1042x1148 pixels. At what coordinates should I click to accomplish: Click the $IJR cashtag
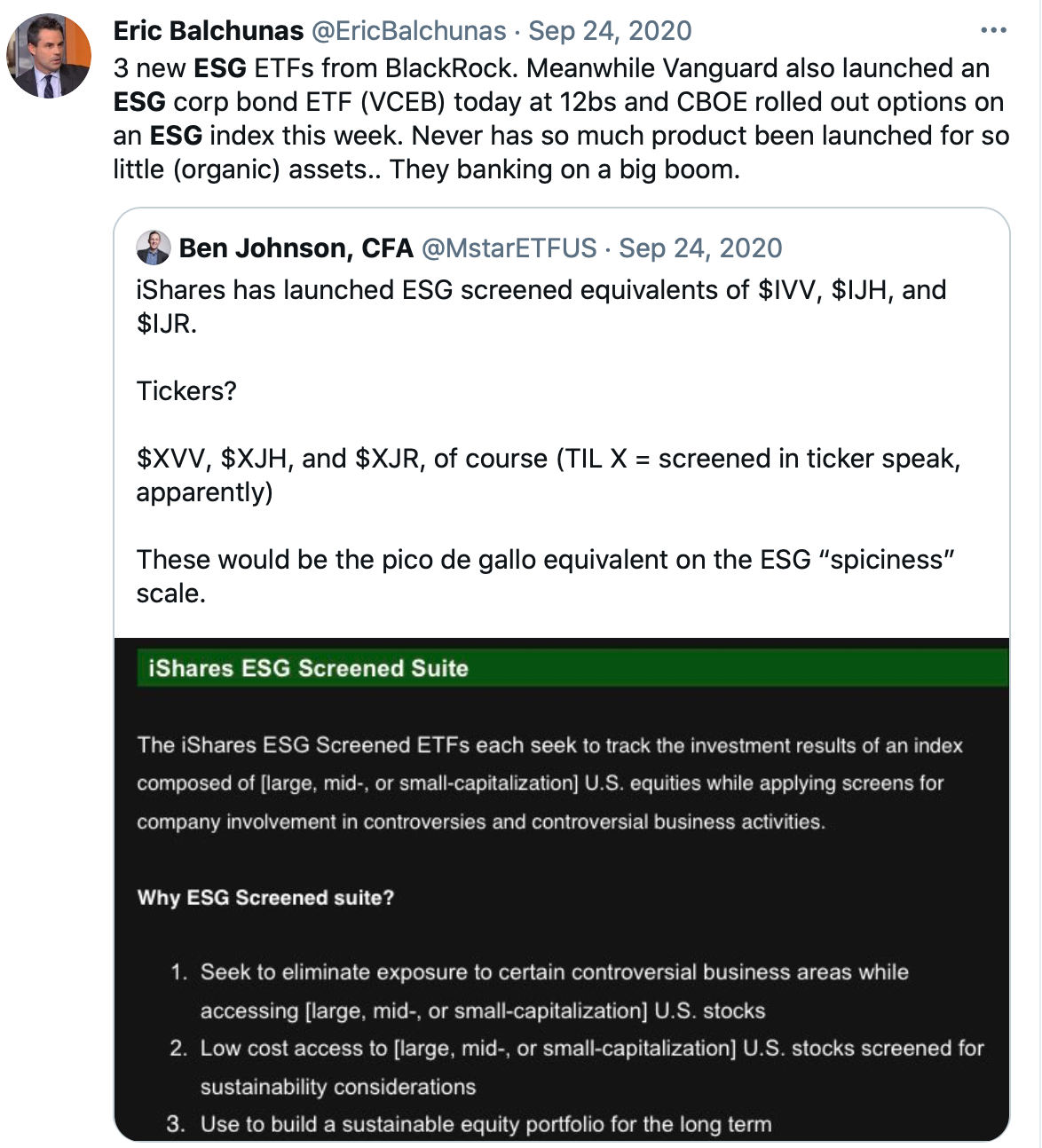[163, 324]
